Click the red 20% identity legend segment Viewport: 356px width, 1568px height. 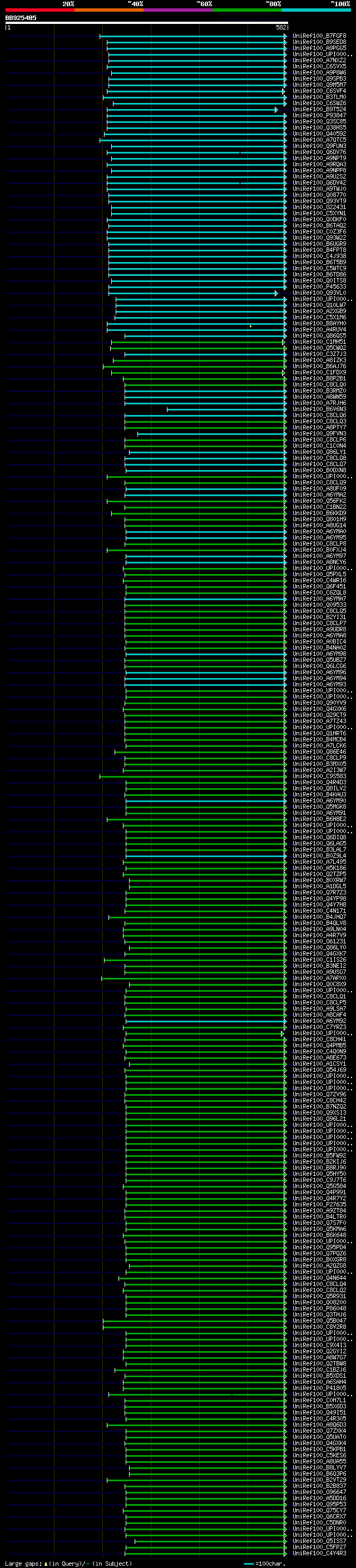(39, 10)
